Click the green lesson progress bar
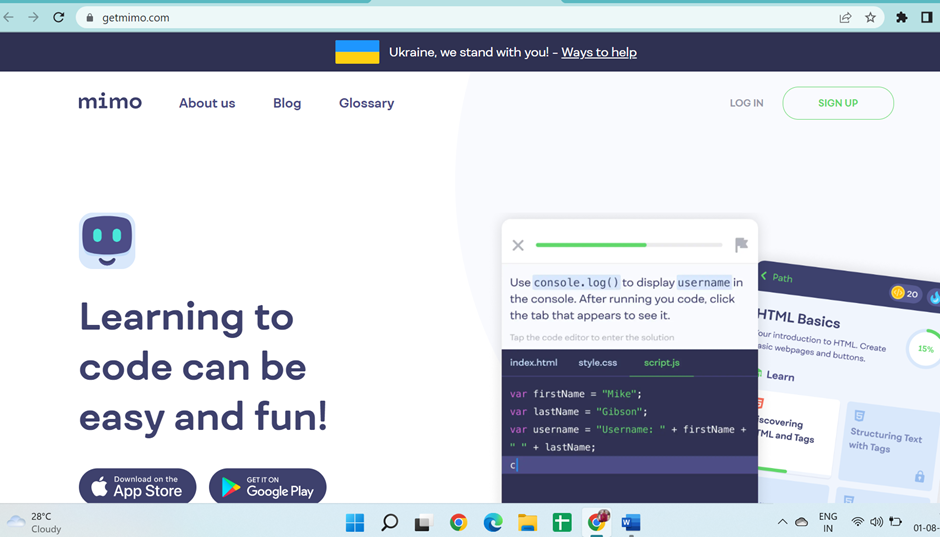Viewport: 940px width, 537px height. 629,245
